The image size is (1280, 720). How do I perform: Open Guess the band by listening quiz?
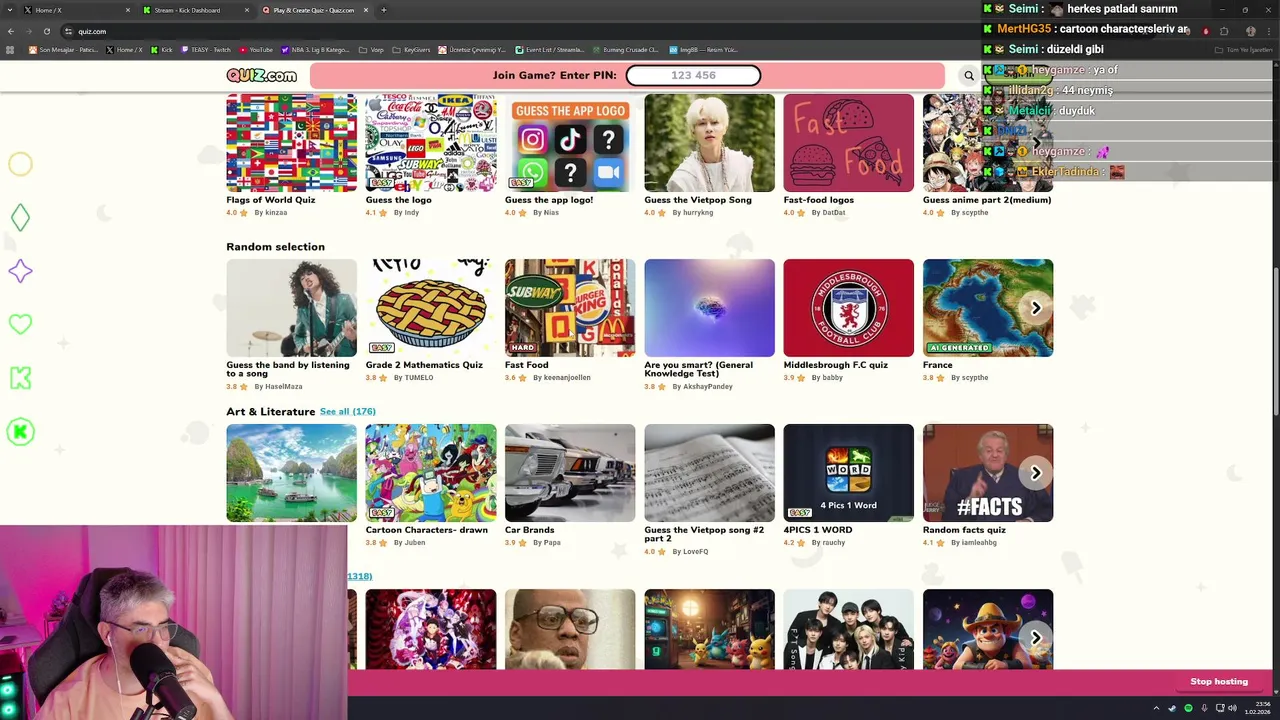click(291, 308)
